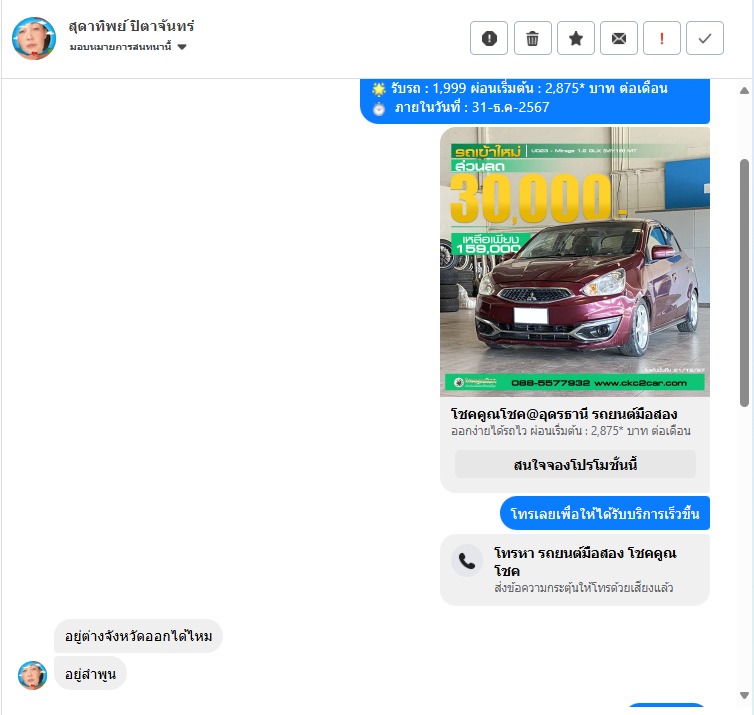Click card title 'โชคคูณโชค@อุดรธานี รถยนต์มือสอง'
Image resolution: width=754 pixels, height=715 pixels.
pyautogui.click(x=564, y=414)
